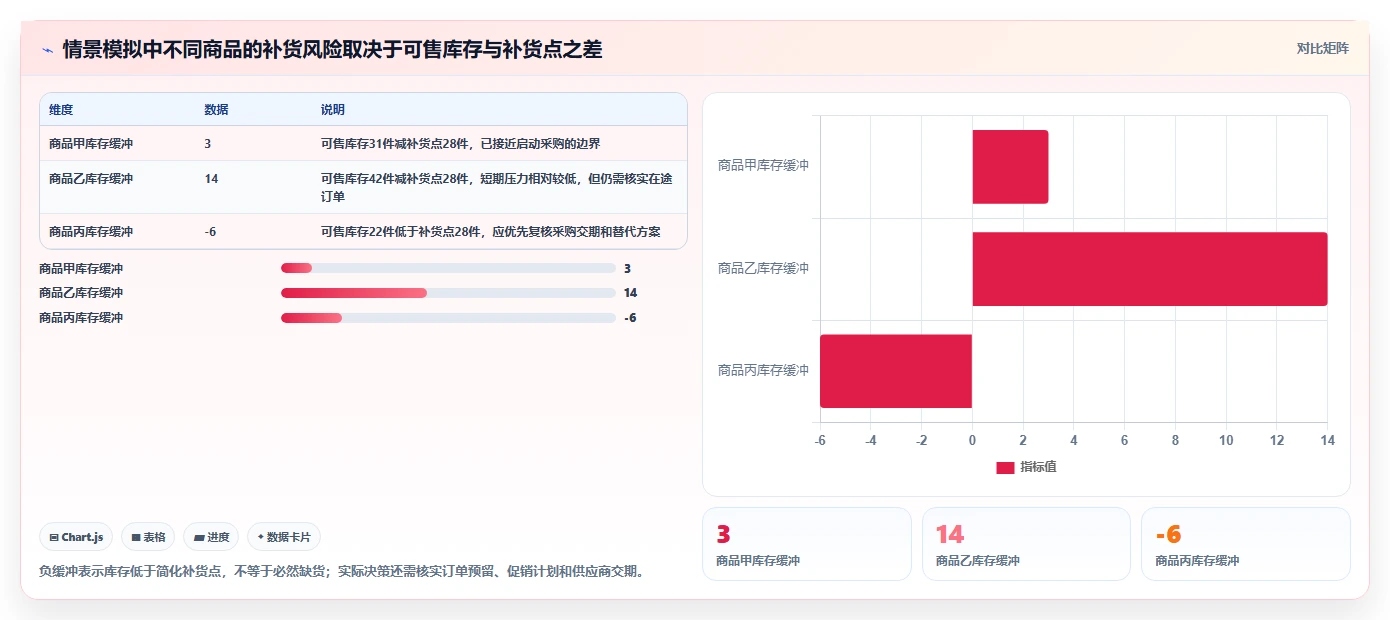This screenshot has height=620, width=1390.
Task: Click the 商品甲库存缓冲 progress bar label
Action: coord(81,269)
